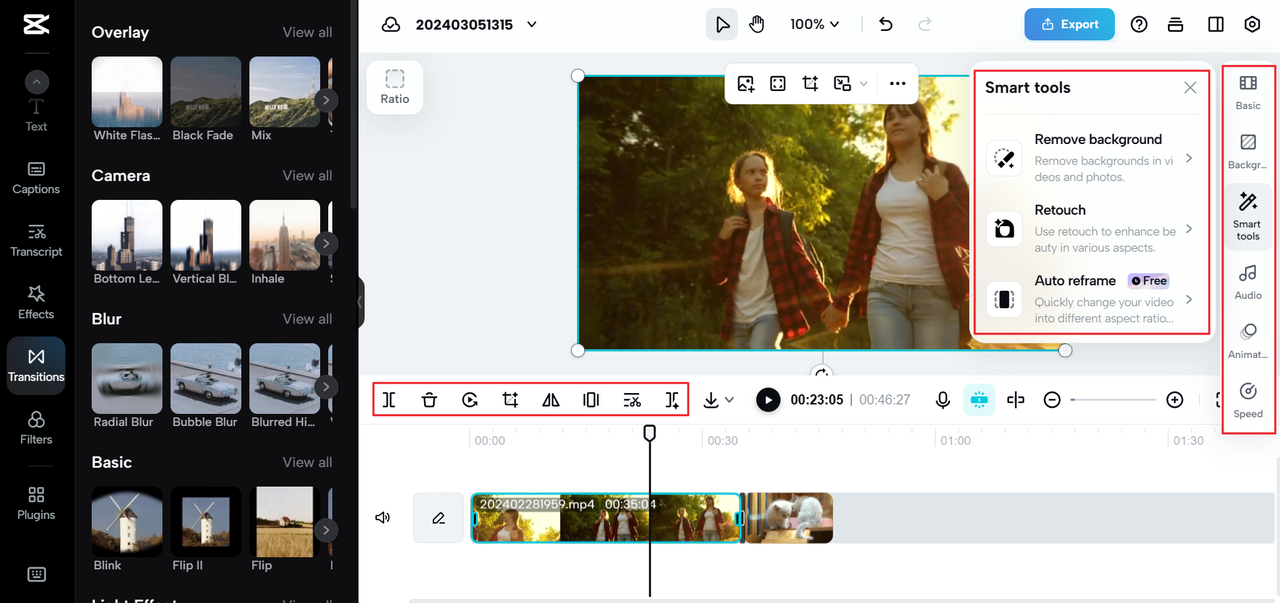The image size is (1280, 603).
Task: Choose the Select pointer tool
Action: coord(722,24)
